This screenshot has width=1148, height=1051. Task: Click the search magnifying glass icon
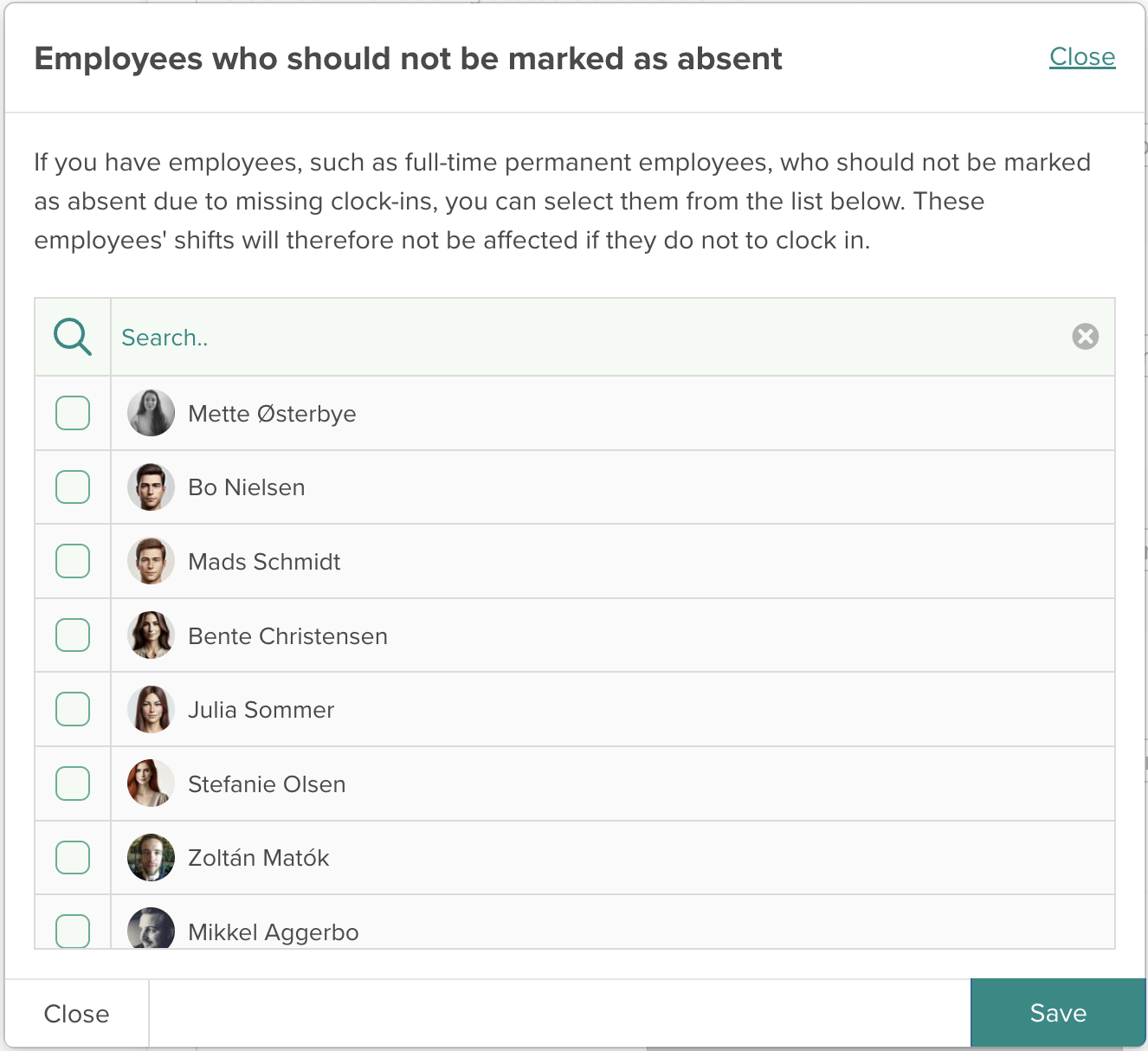[x=73, y=336]
